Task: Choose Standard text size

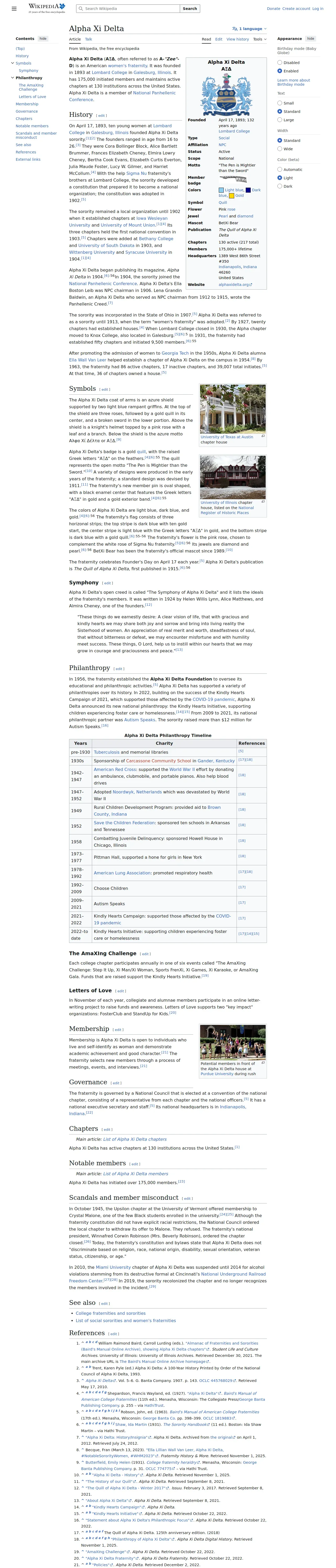Action: (x=280, y=111)
